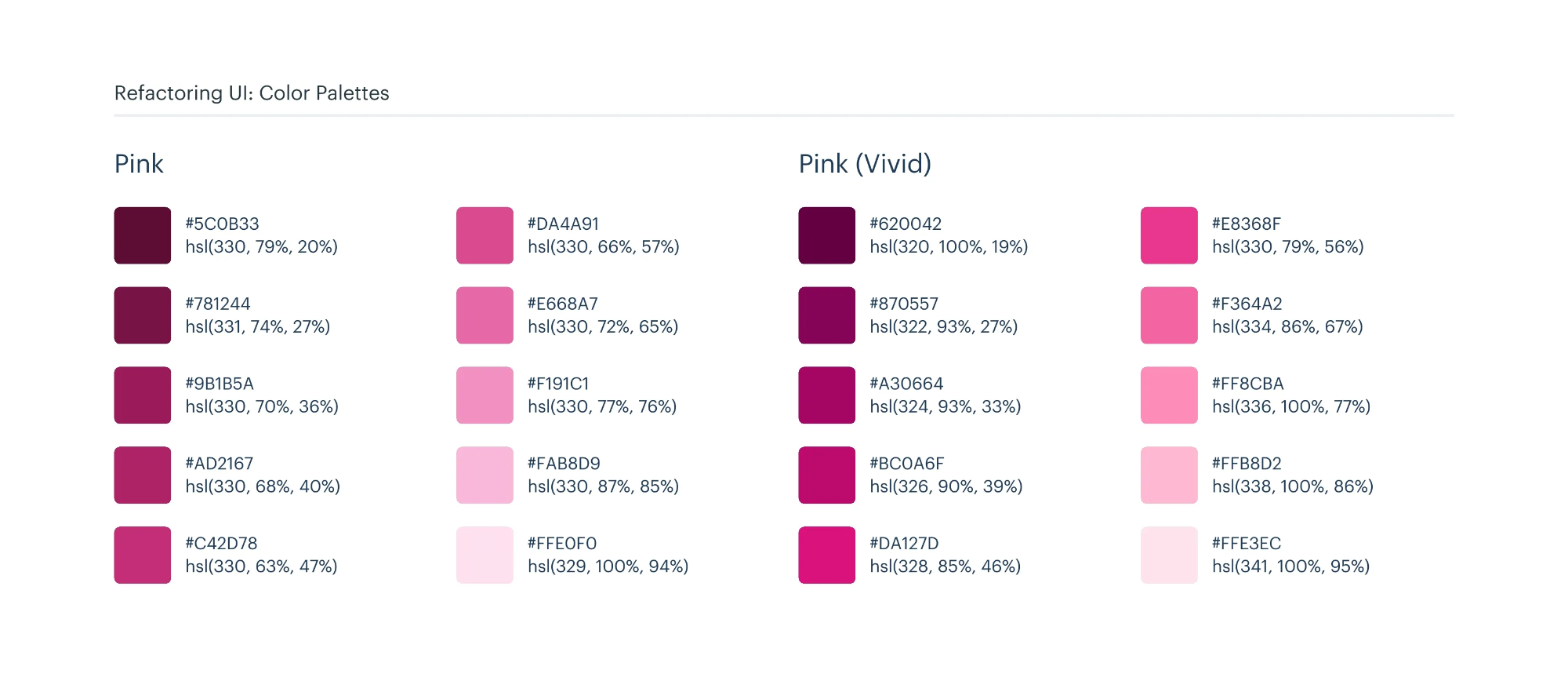Click the 'Pink' section heading
1568x681 pixels.
click(x=139, y=164)
